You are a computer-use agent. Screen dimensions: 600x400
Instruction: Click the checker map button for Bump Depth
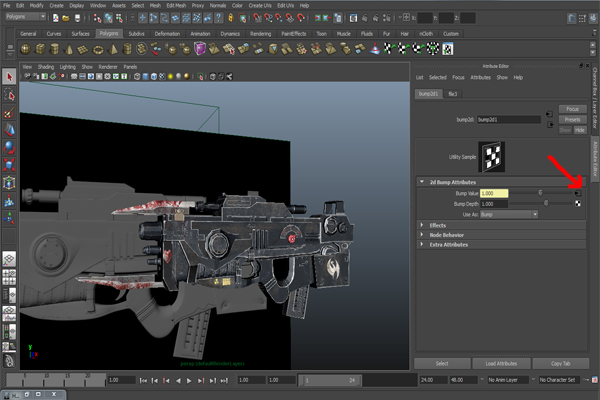click(578, 204)
